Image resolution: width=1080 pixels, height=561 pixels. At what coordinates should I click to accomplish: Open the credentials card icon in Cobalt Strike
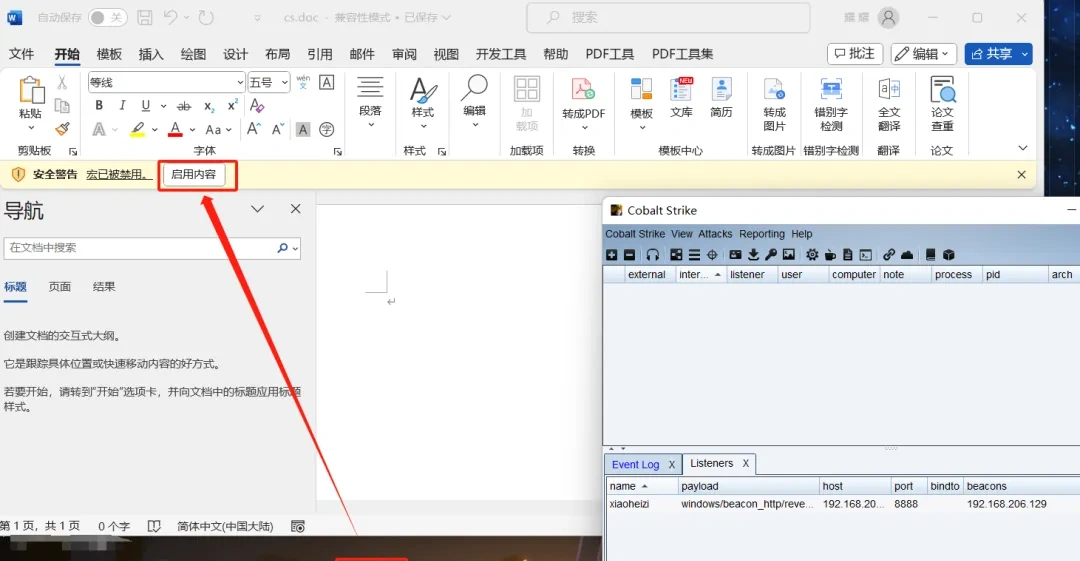click(x=736, y=255)
